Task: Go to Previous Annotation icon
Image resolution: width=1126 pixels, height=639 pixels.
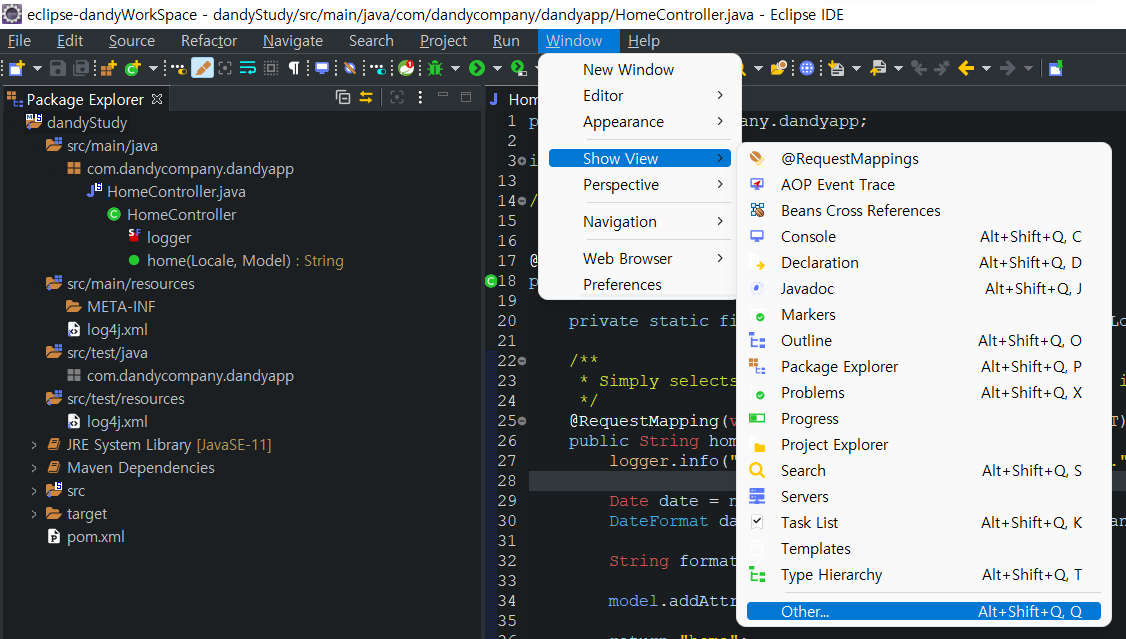Action: 878,68
